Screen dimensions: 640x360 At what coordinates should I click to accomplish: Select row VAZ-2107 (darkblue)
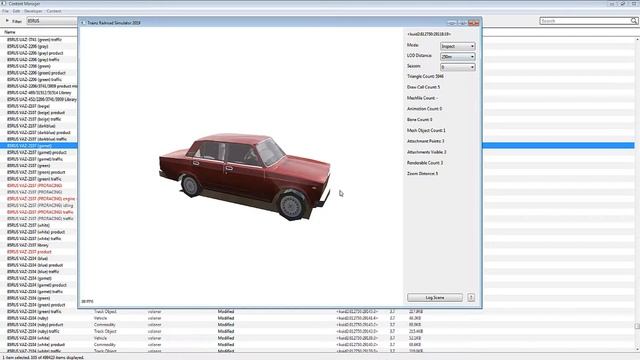point(31,126)
